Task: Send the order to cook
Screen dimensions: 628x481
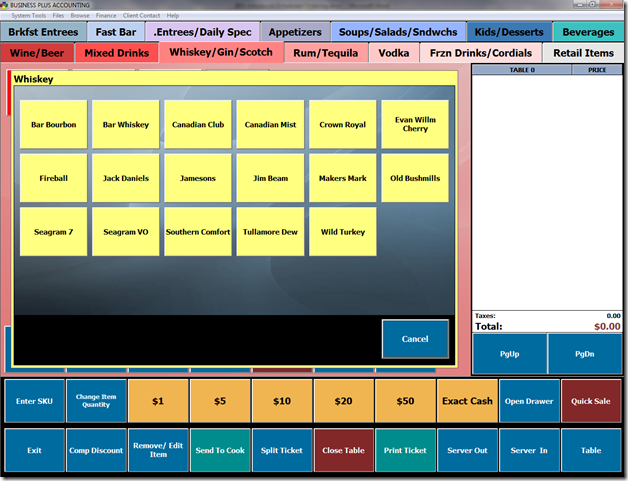Action: point(220,450)
